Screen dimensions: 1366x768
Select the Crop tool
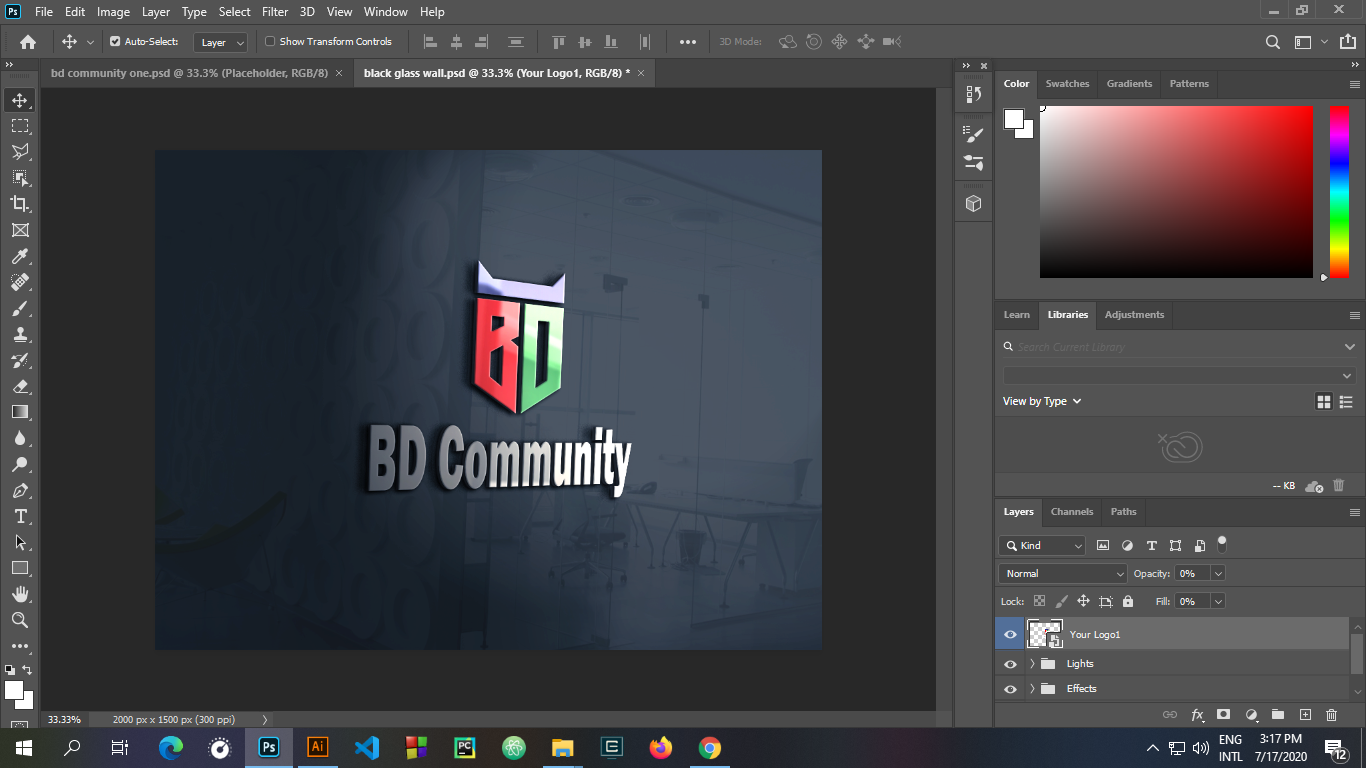[20, 204]
